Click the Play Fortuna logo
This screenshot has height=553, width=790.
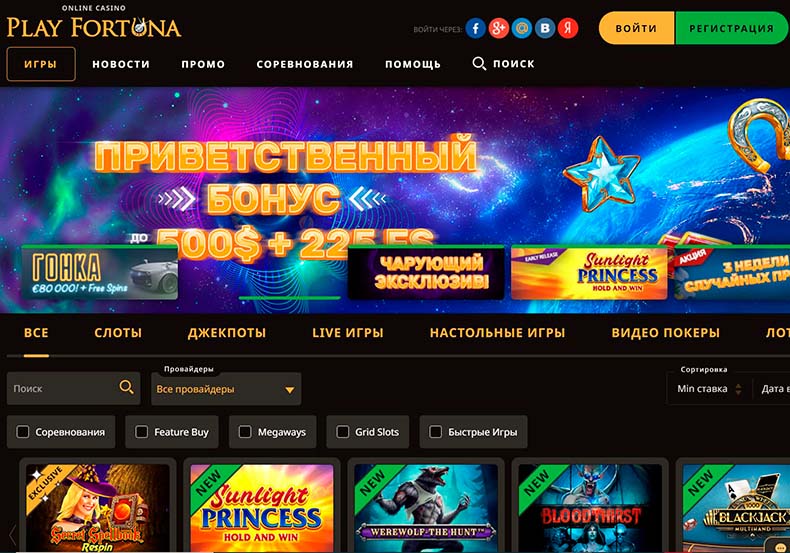click(94, 23)
